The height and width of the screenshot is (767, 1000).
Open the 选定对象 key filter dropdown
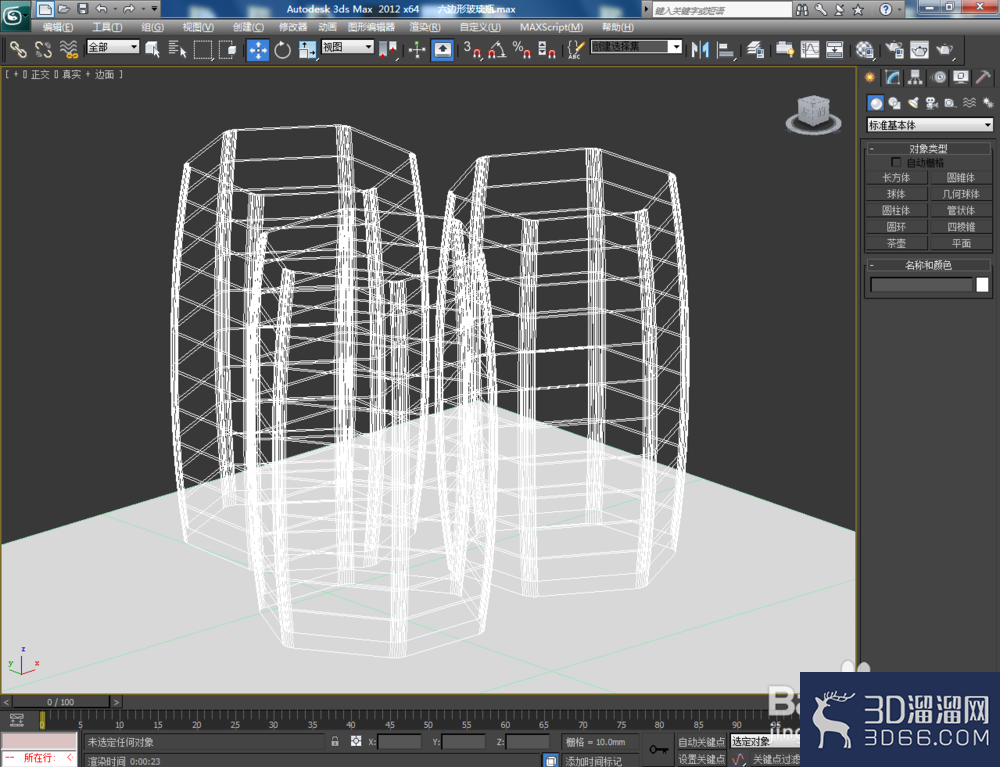coord(765,741)
